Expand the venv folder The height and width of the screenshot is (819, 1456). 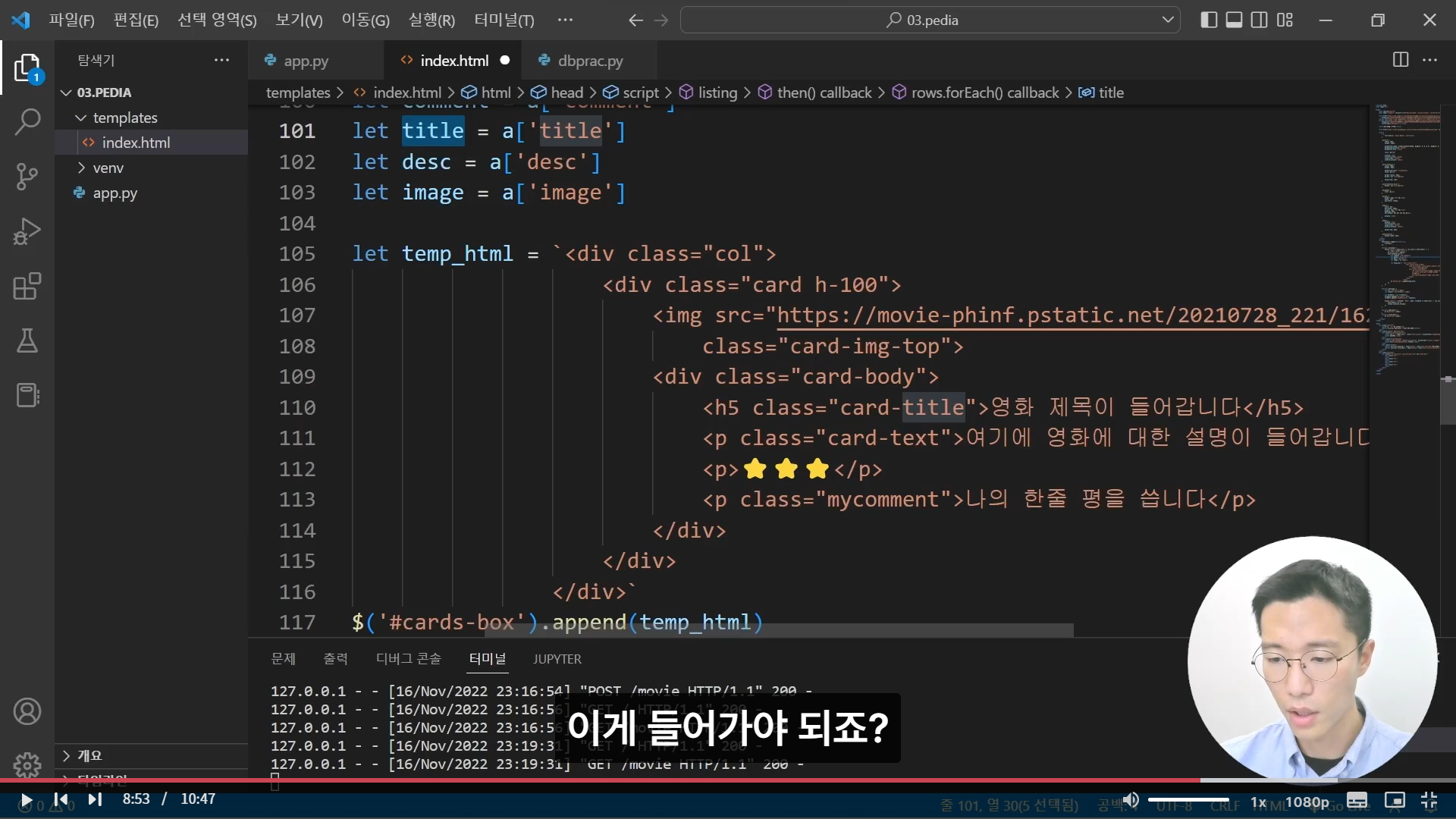[152, 168]
